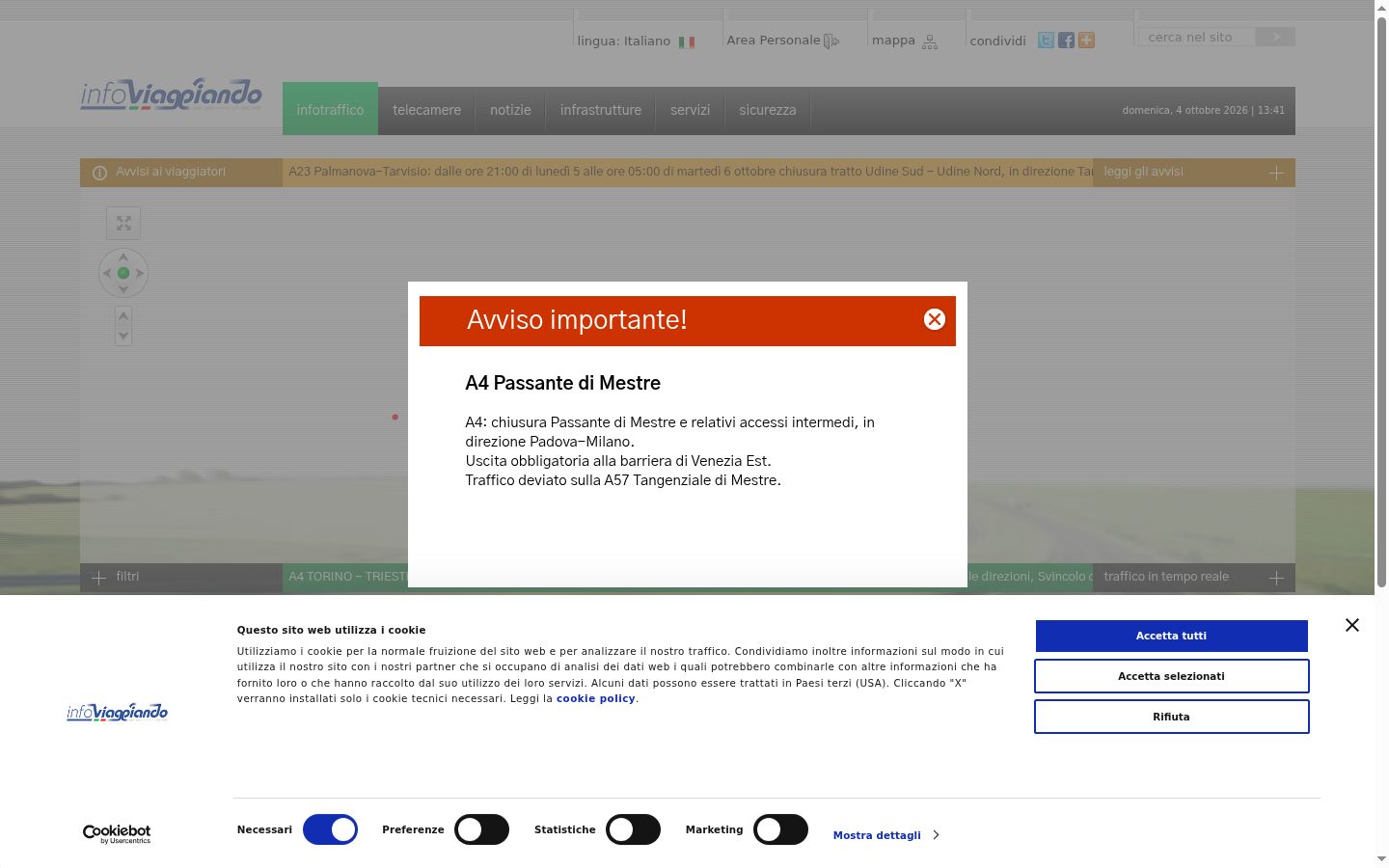1389x868 pixels.
Task: Zoom in map using up stepper
Action: coord(123,316)
